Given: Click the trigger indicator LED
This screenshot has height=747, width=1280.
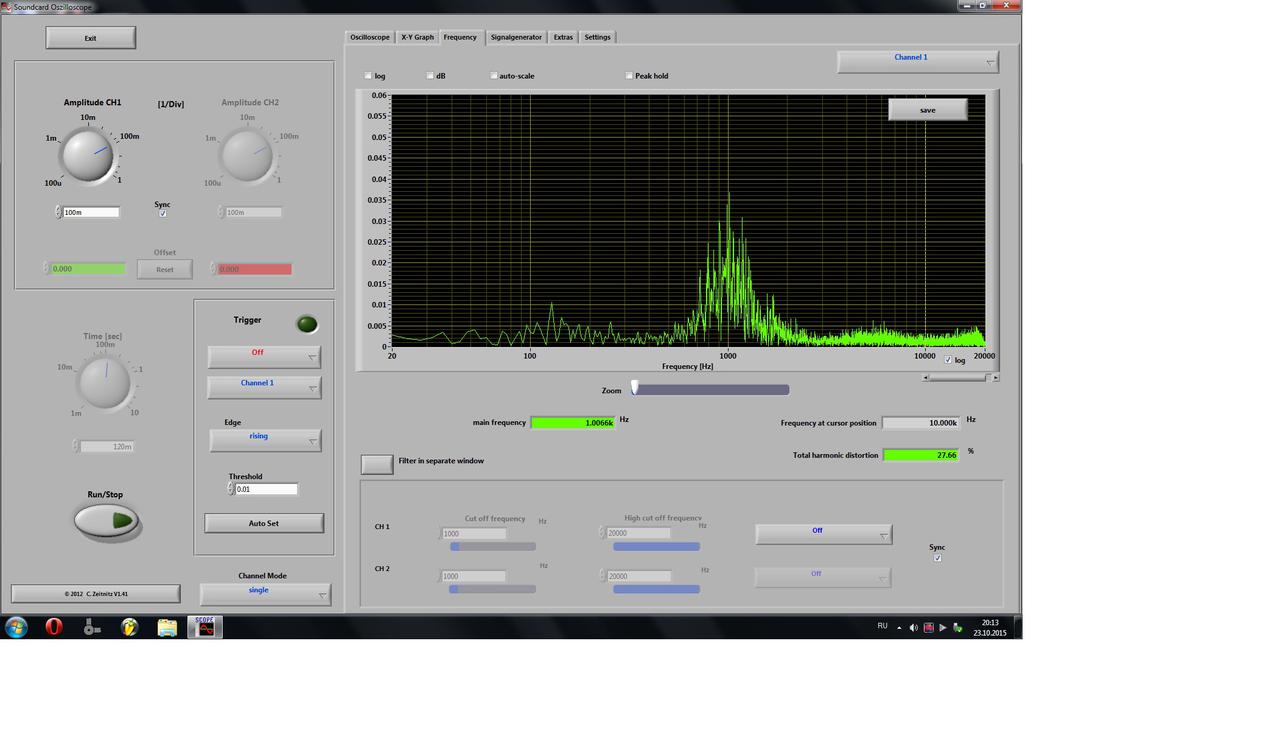Looking at the screenshot, I should (x=307, y=324).
